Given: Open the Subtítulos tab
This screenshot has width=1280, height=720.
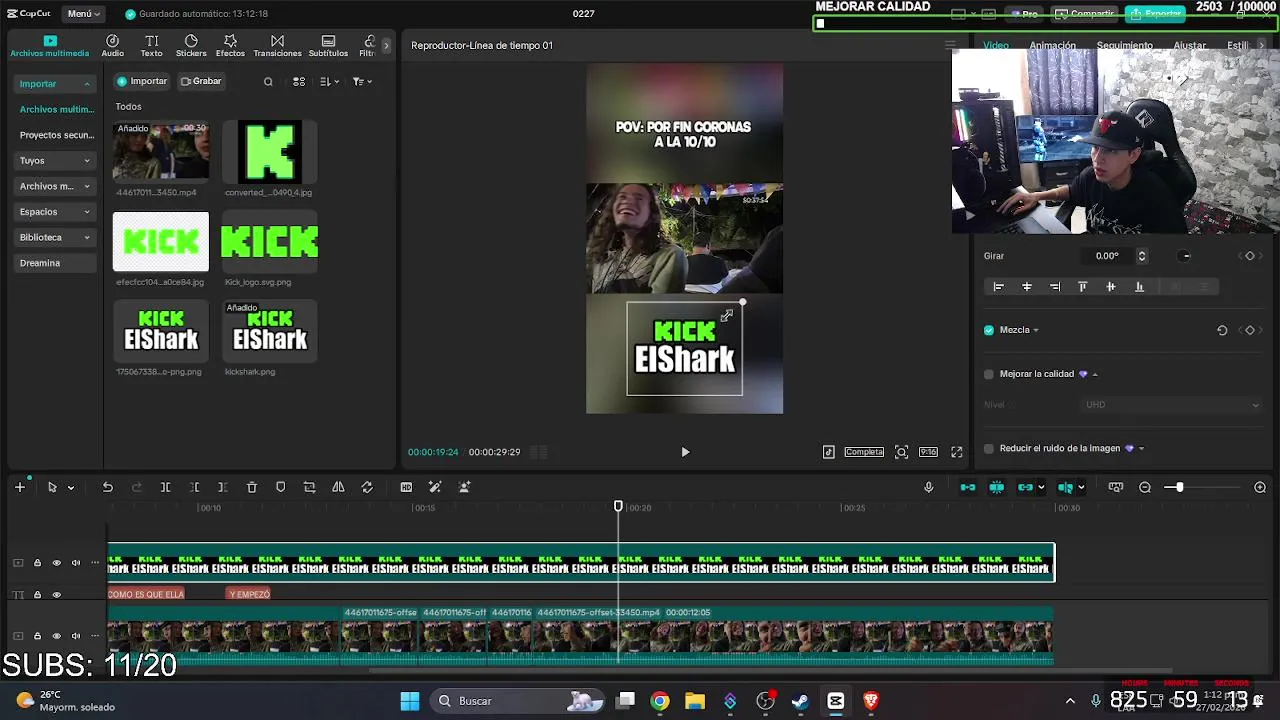Looking at the screenshot, I should (328, 45).
